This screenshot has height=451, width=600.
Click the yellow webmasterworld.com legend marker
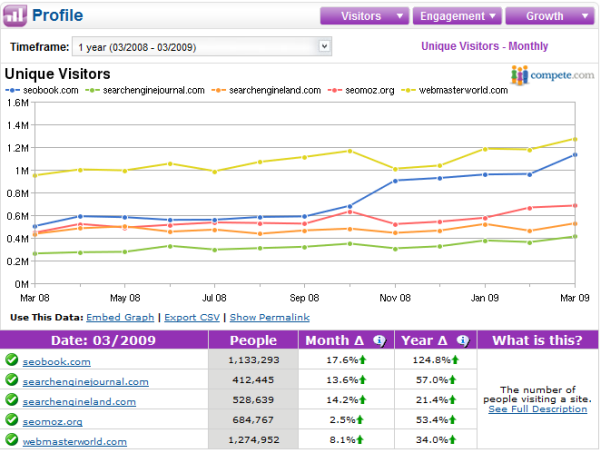coord(408,90)
